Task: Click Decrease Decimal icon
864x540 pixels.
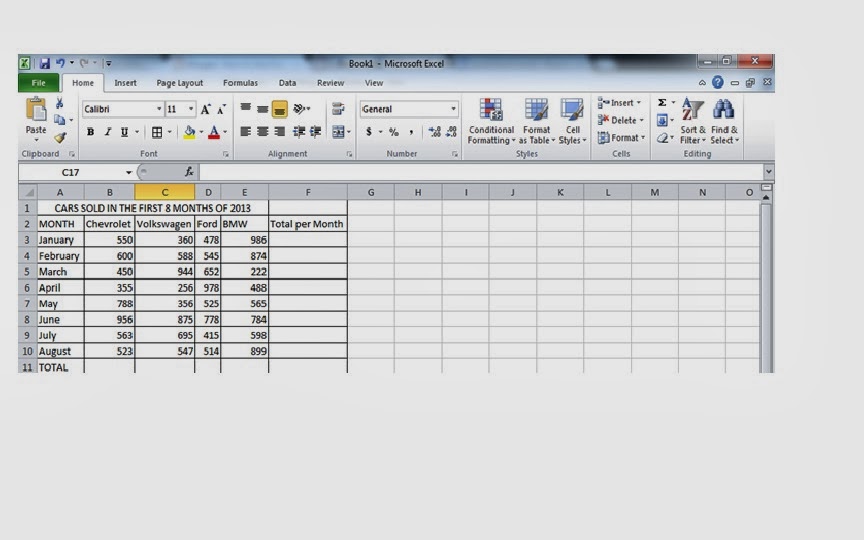Action: [451, 132]
